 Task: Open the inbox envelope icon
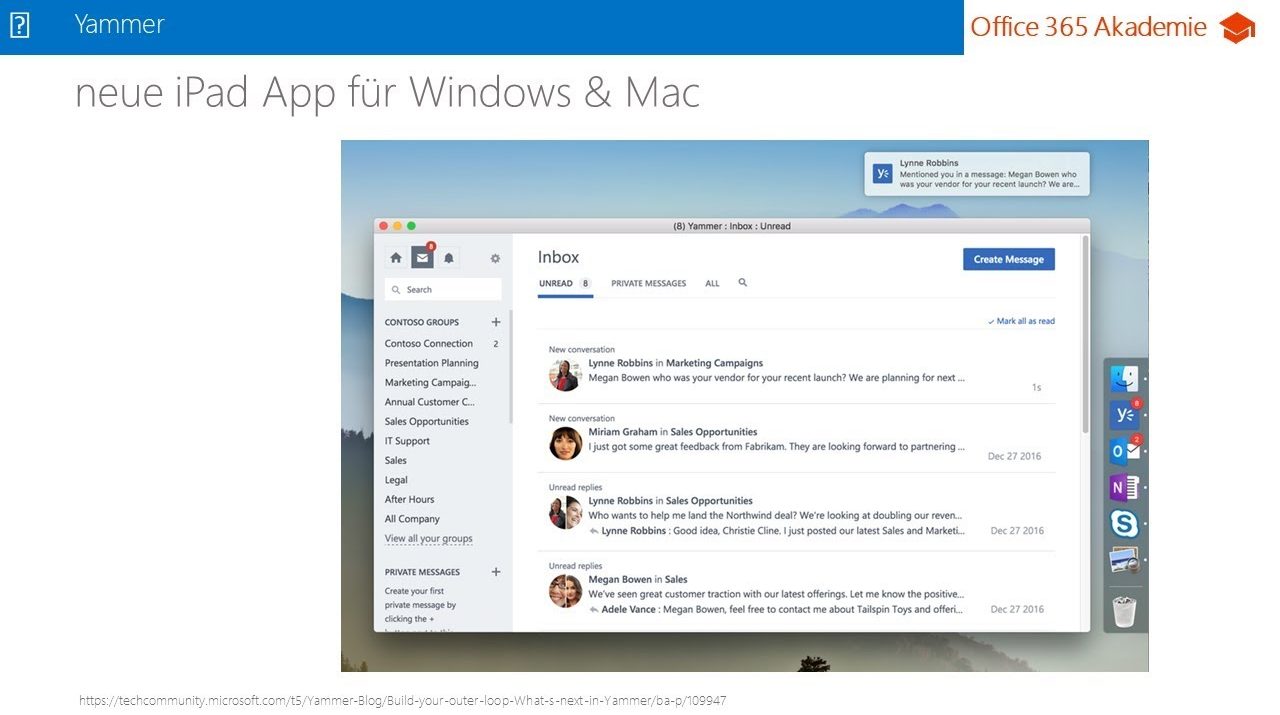click(422, 258)
